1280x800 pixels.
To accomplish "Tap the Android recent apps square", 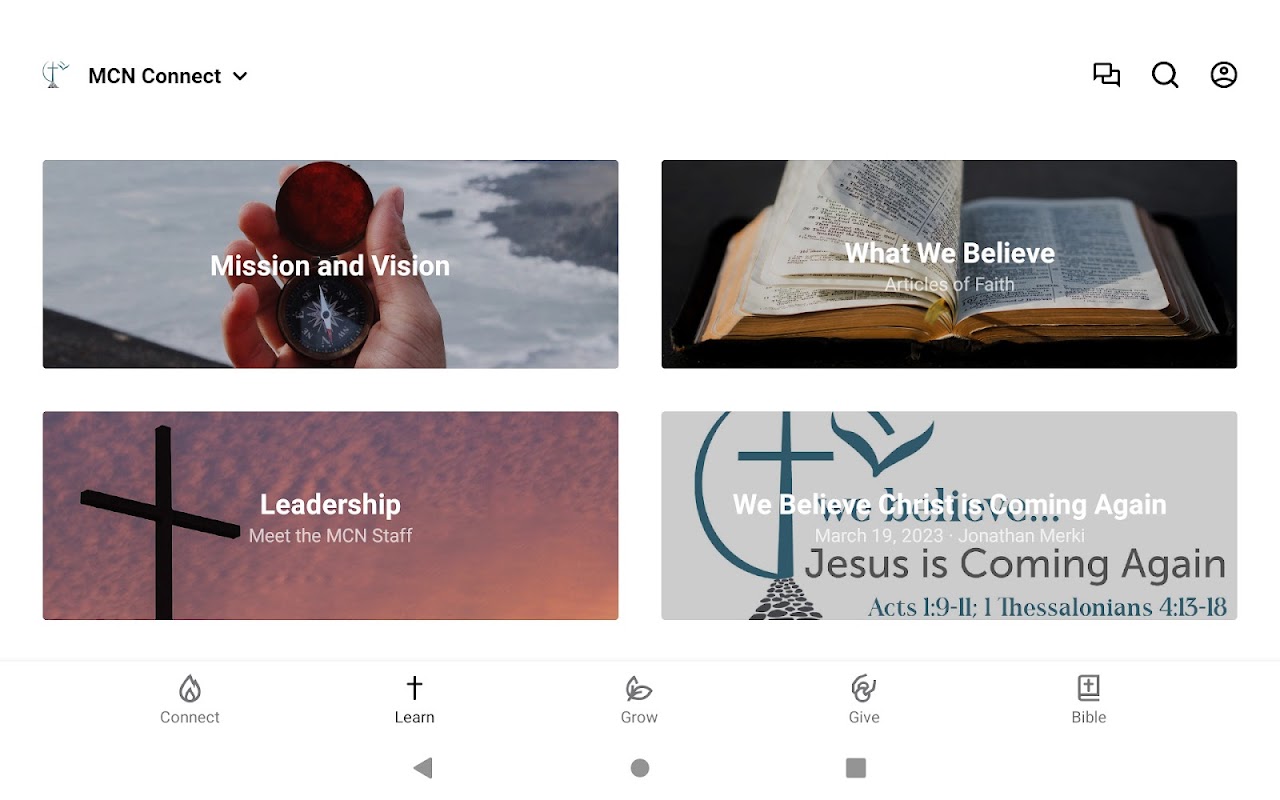I will [x=856, y=768].
